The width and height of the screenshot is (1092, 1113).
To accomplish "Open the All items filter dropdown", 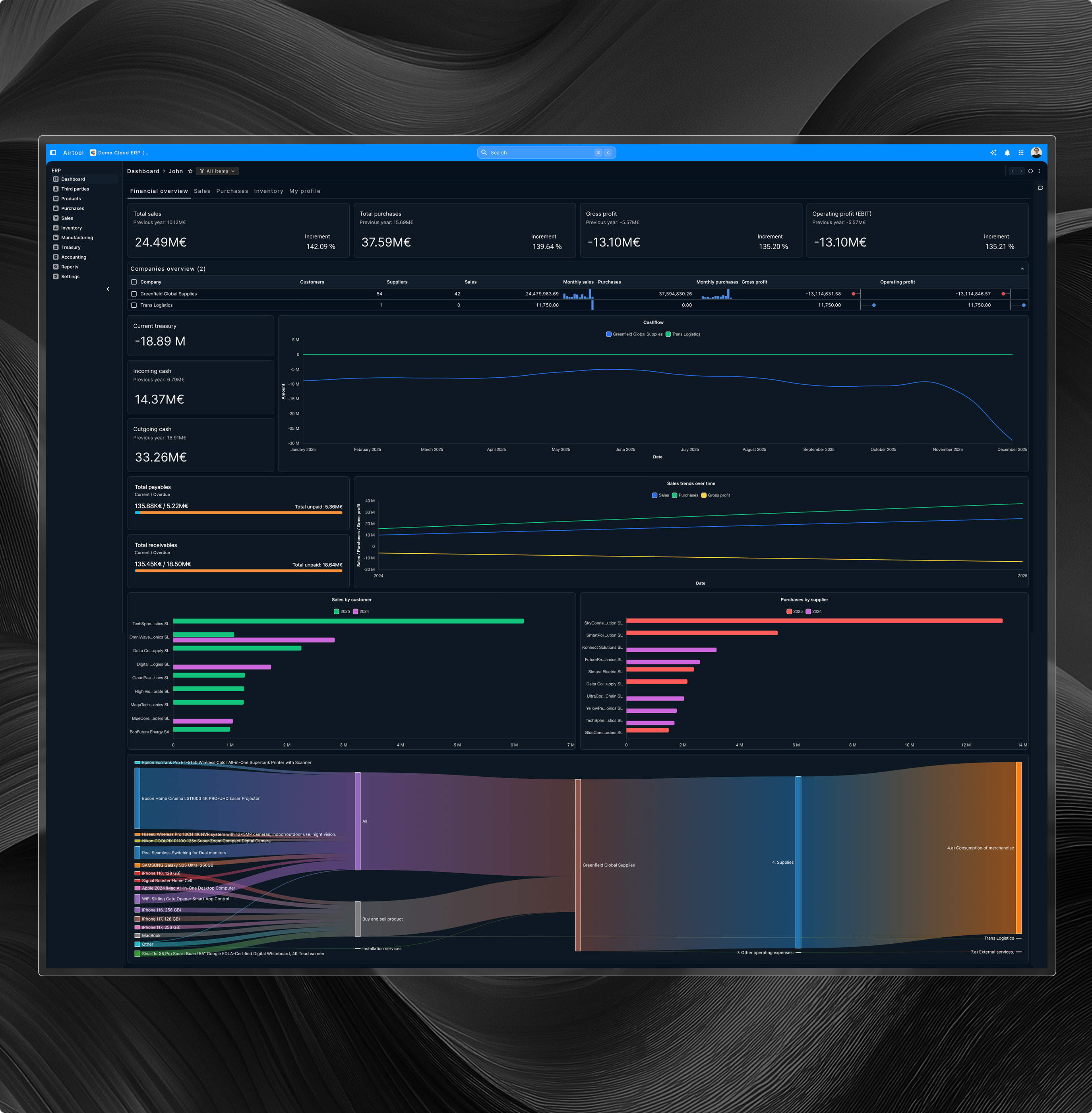I will coord(217,171).
